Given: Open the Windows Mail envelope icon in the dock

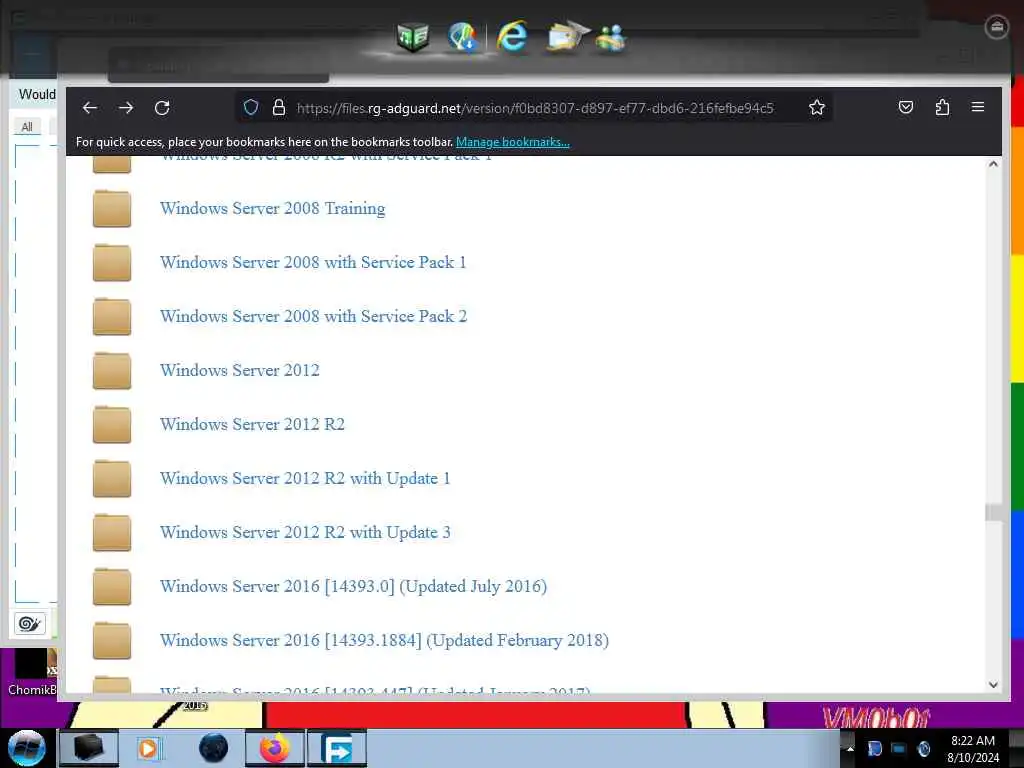Looking at the screenshot, I should click(568, 37).
